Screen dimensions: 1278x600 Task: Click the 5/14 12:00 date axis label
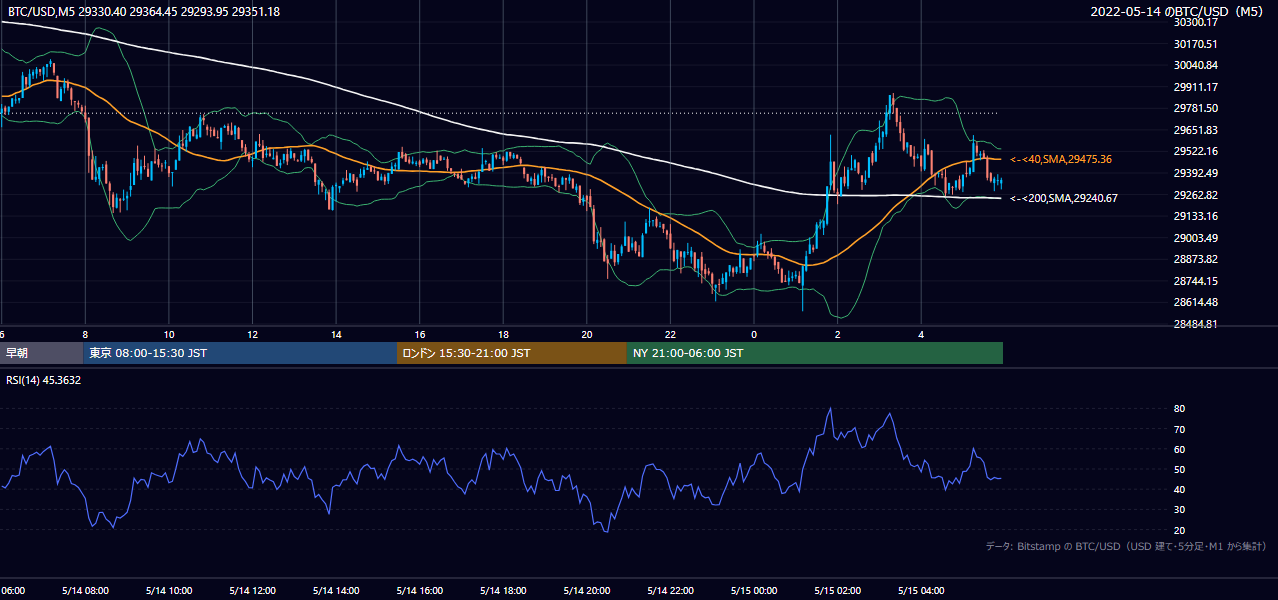[252, 590]
